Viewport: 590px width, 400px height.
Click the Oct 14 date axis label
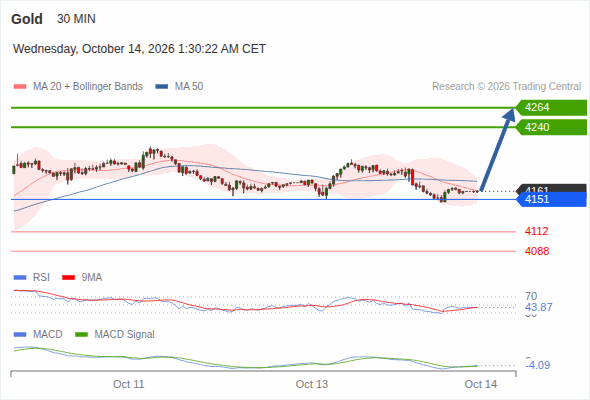481,384
